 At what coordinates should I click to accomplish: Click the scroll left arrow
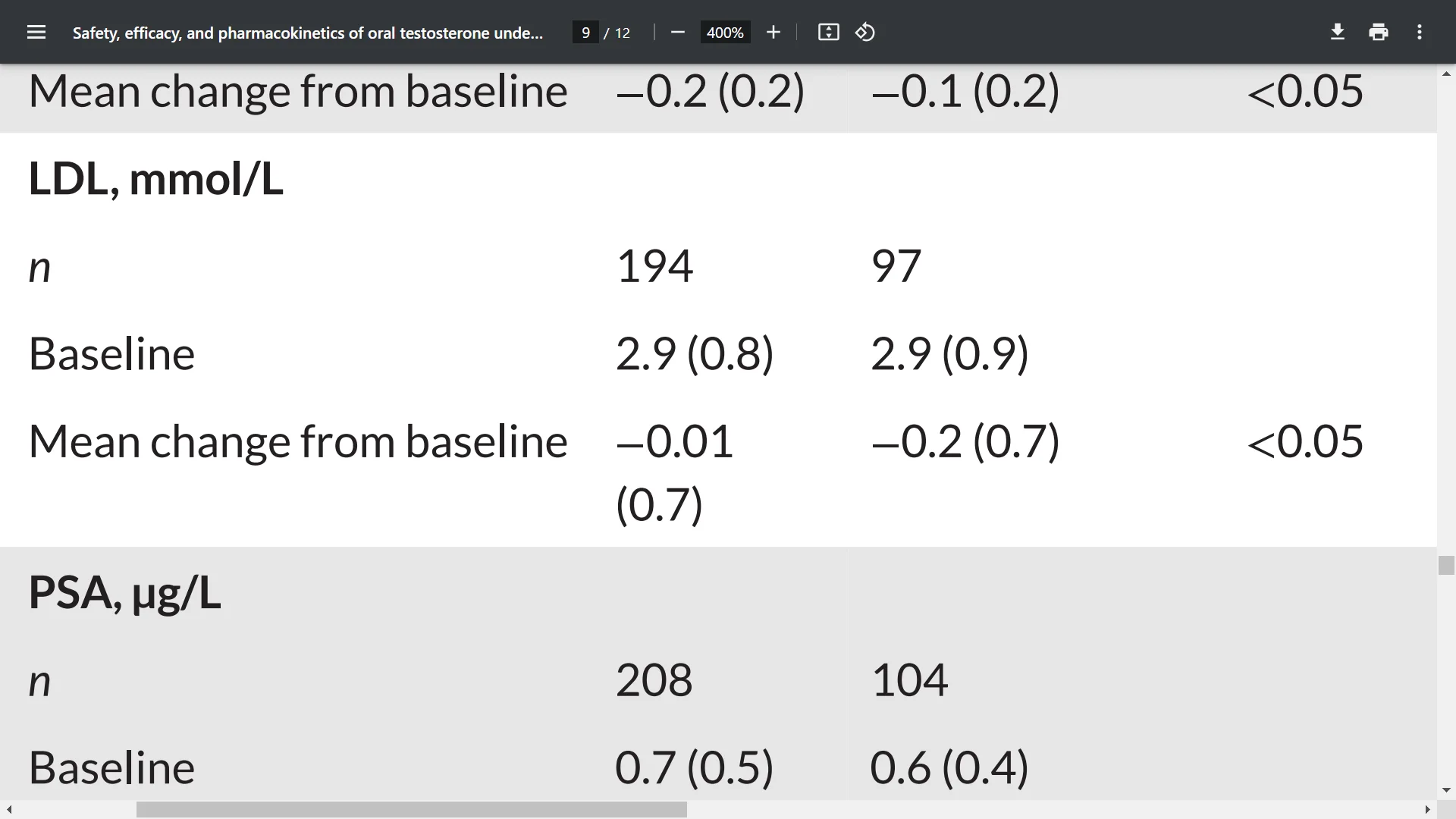point(9,810)
